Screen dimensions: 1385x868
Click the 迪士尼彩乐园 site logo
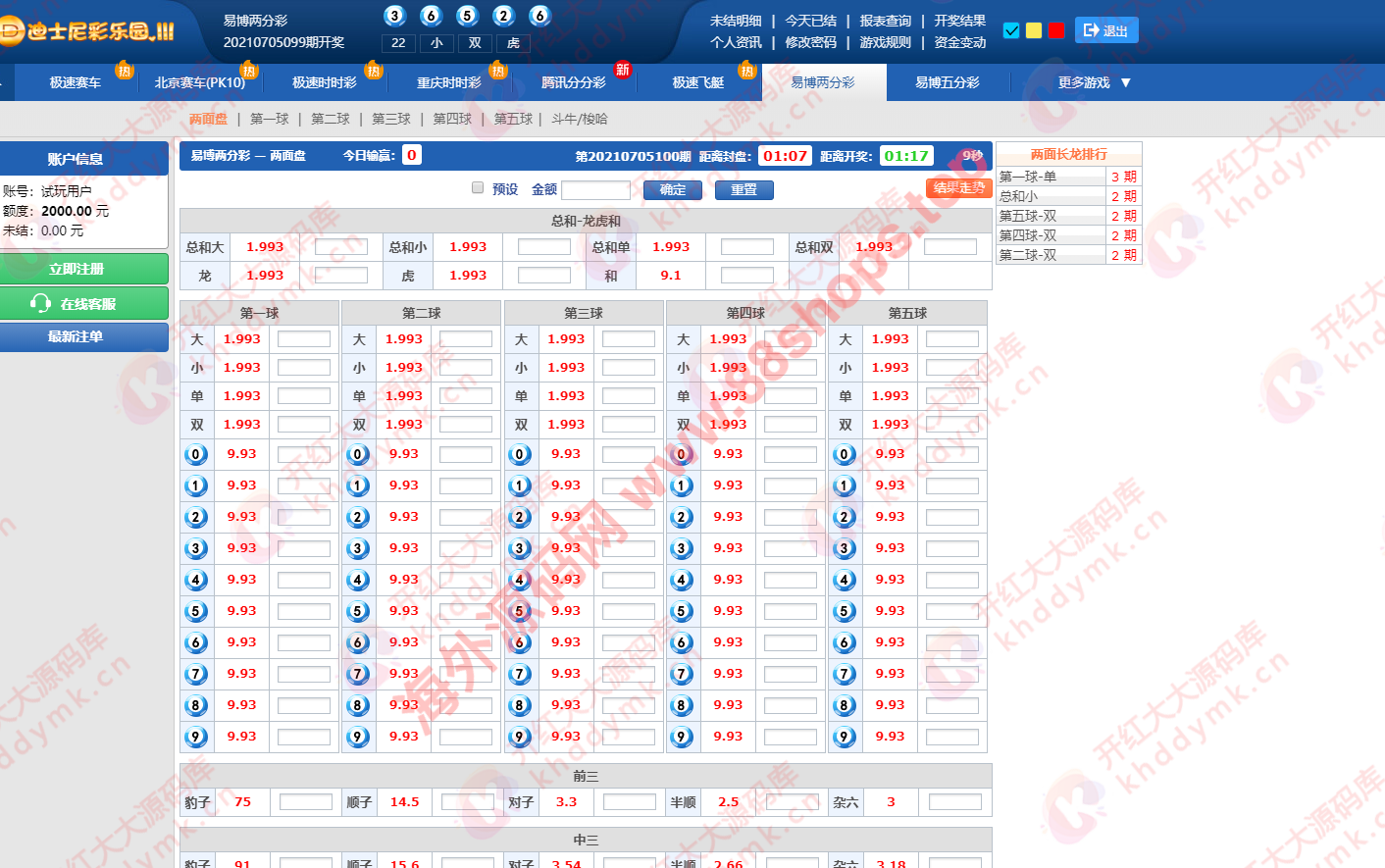(x=88, y=31)
